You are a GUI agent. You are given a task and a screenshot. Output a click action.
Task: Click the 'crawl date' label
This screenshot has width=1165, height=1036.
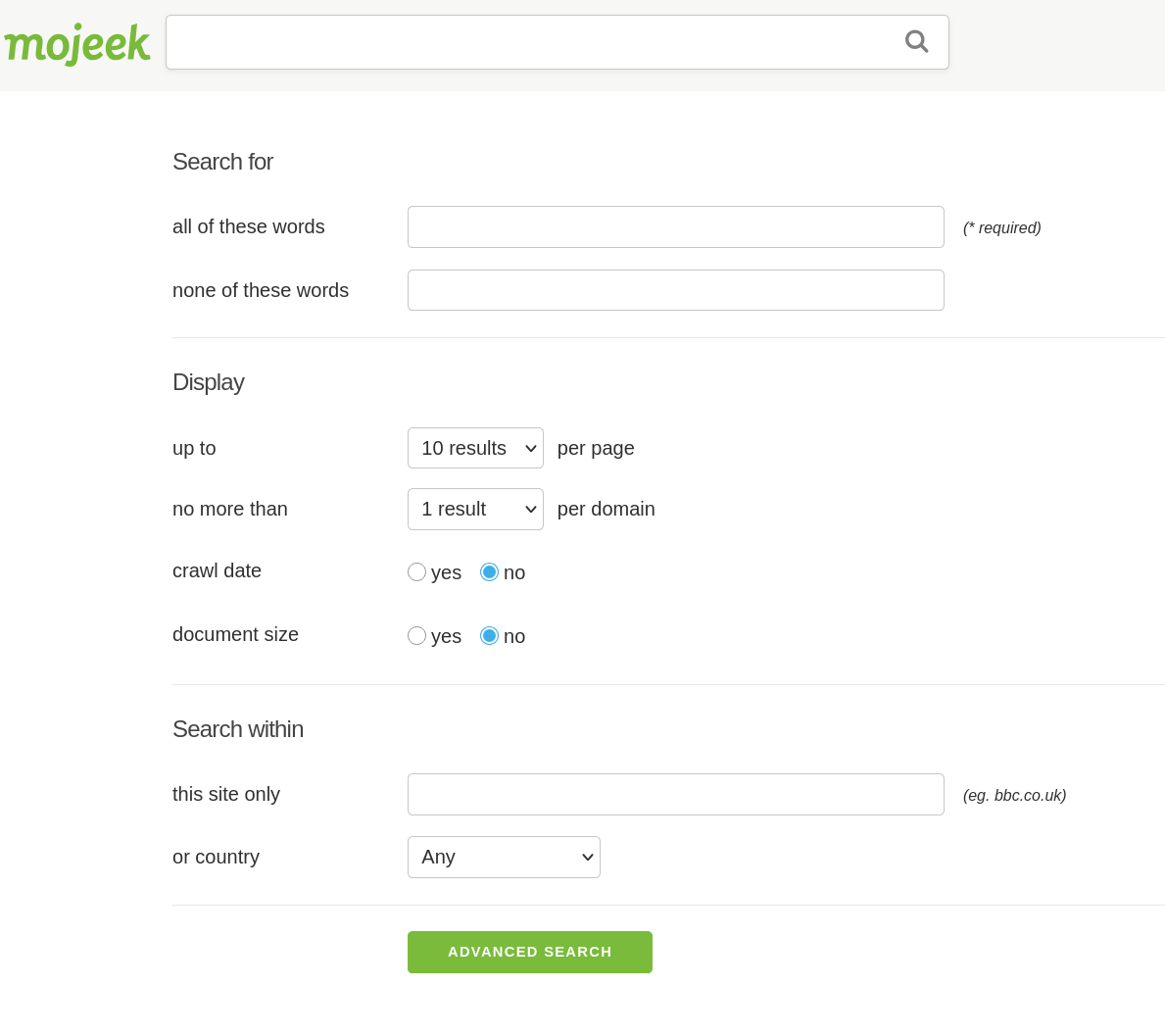tap(217, 570)
